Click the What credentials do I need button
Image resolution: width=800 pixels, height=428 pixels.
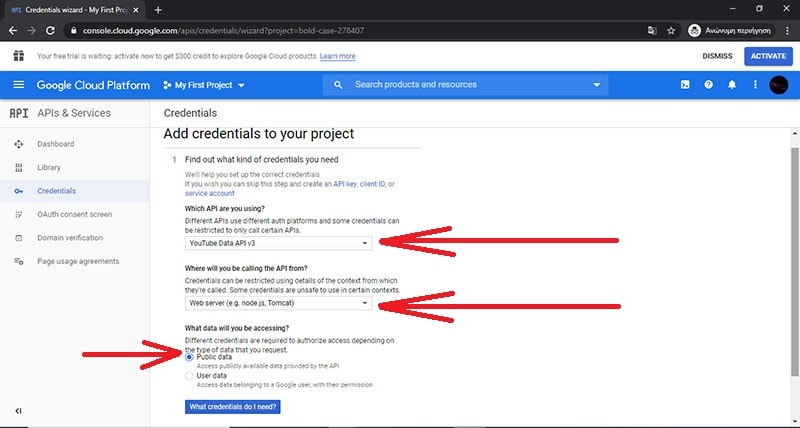(233, 407)
